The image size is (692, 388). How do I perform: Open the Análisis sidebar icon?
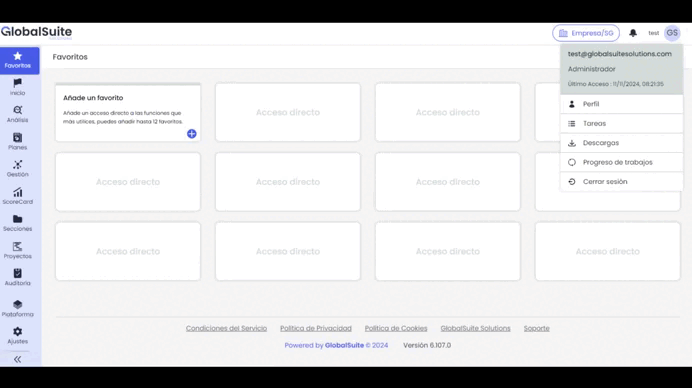pyautogui.click(x=18, y=110)
